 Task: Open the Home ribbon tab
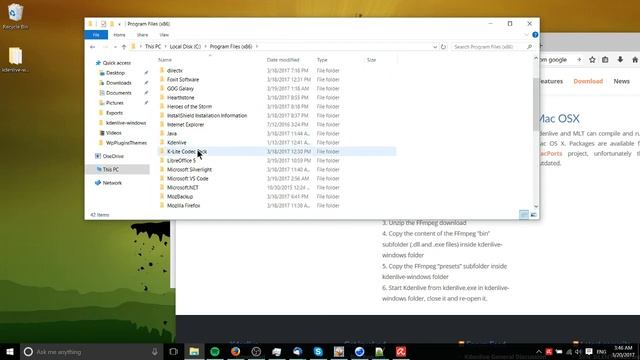(119, 35)
